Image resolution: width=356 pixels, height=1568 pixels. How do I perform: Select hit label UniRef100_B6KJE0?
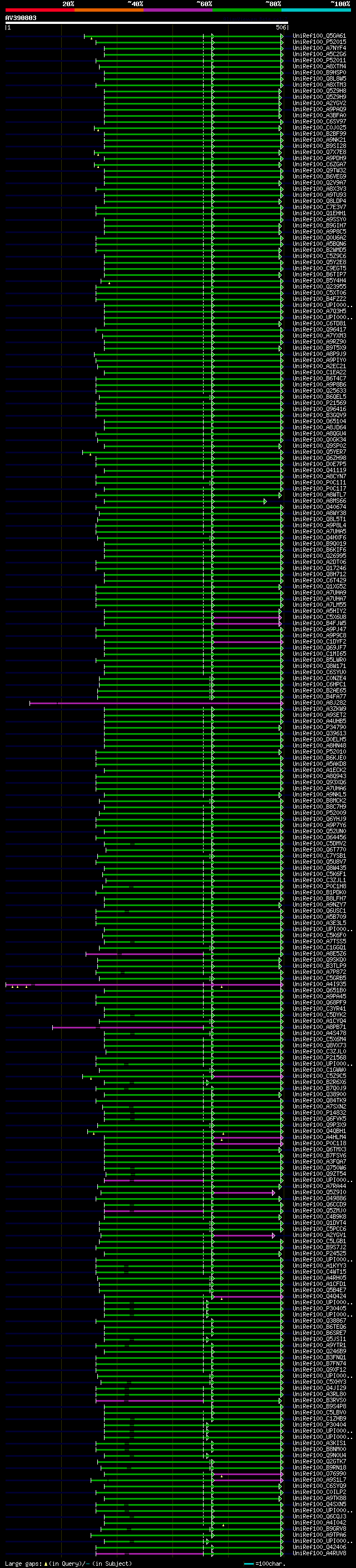[319, 758]
